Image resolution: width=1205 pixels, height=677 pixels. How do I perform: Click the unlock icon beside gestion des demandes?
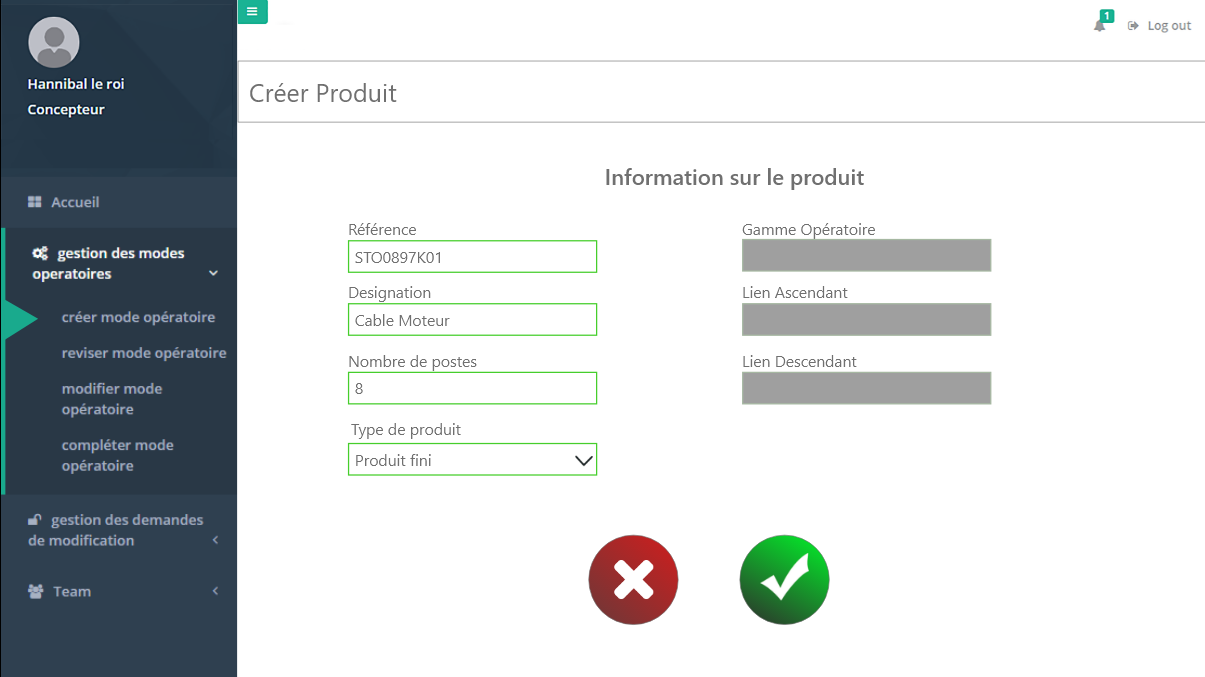click(35, 520)
